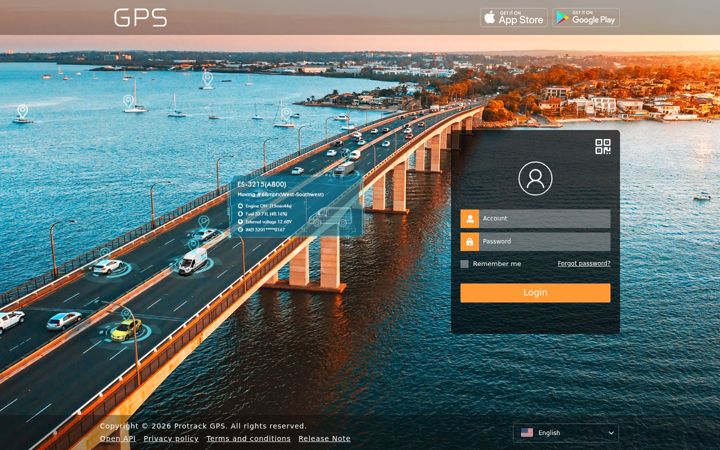Click the "Remember me" label text
Screen dimensions: 720x450
point(497,264)
